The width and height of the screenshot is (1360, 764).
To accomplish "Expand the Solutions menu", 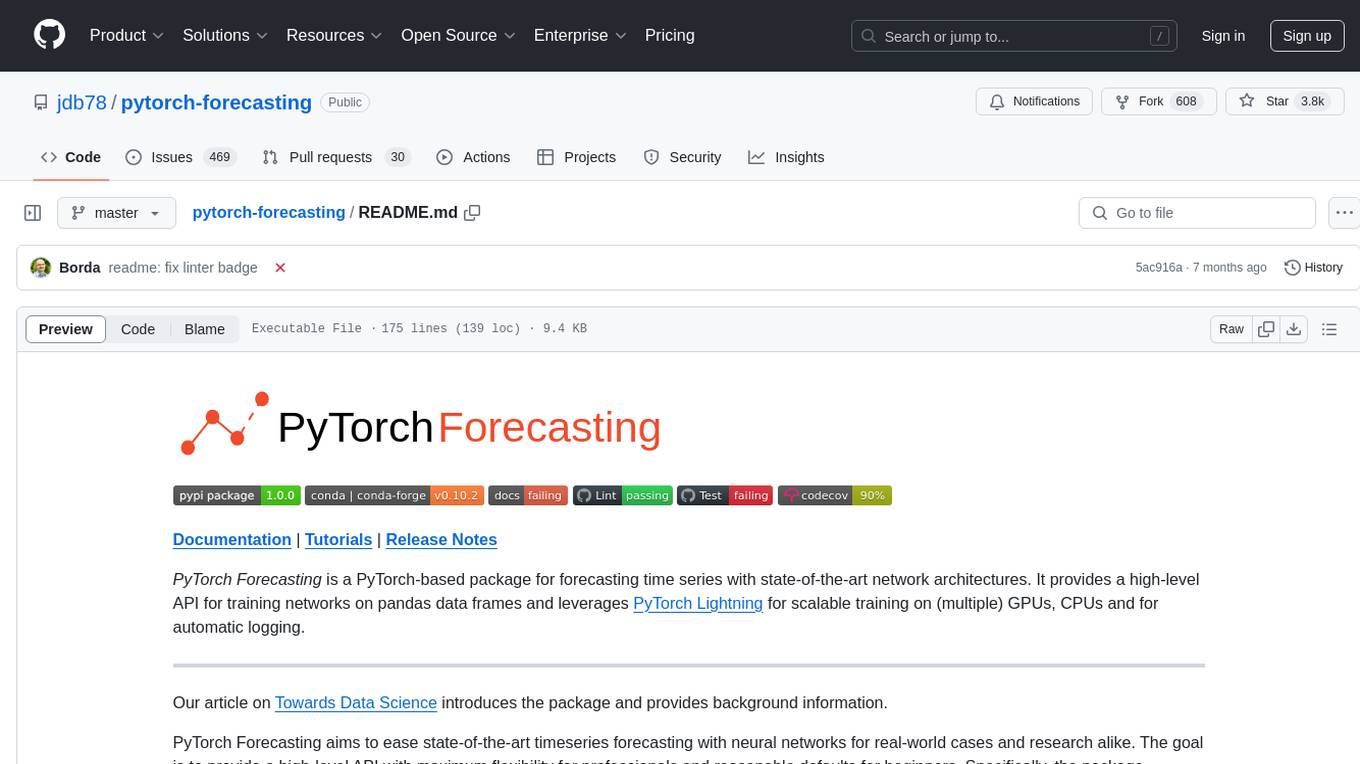I will click(x=225, y=35).
